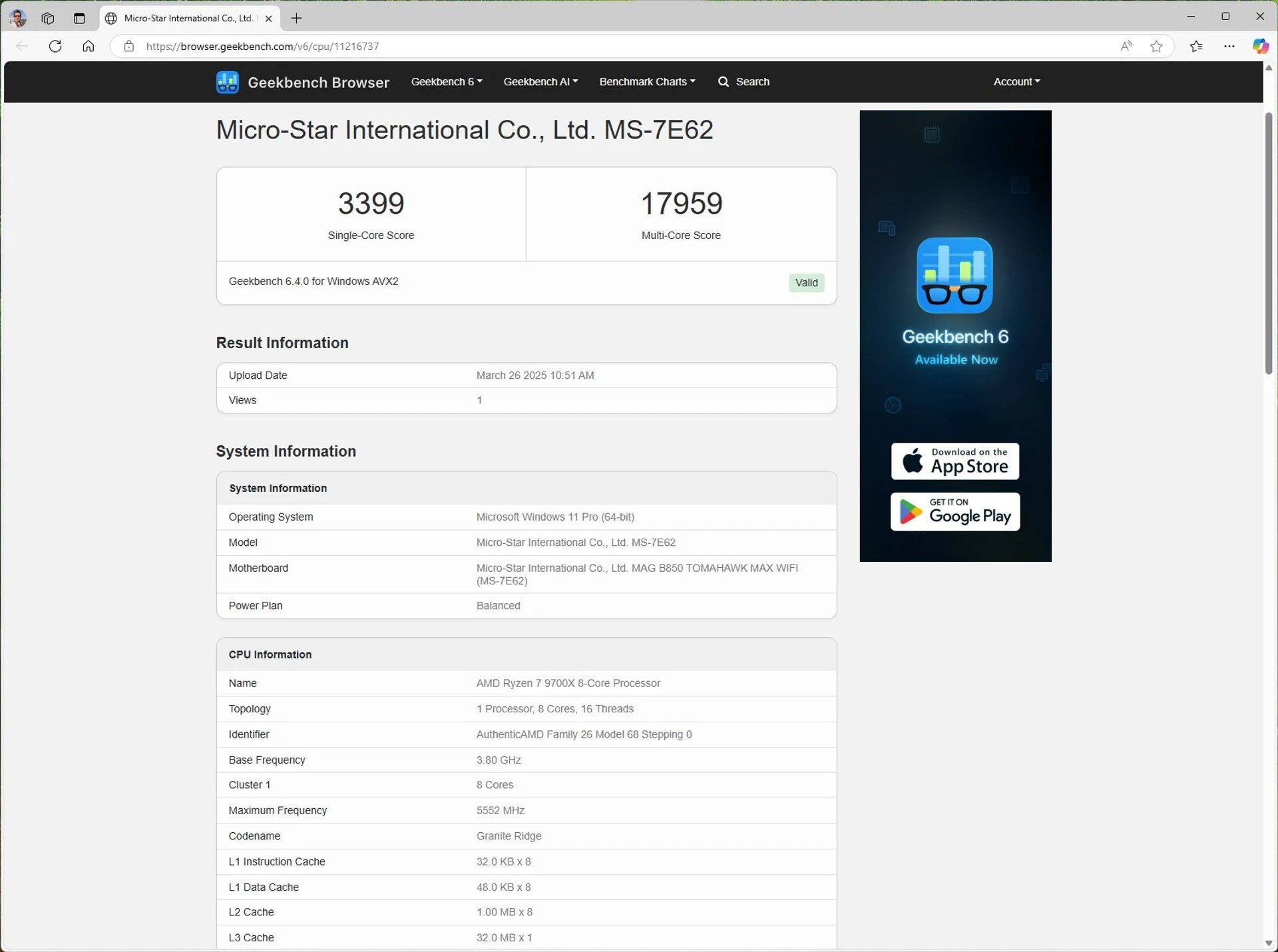The width and height of the screenshot is (1278, 952).
Task: Click the Geekbench logo icon in navbar
Action: click(227, 82)
